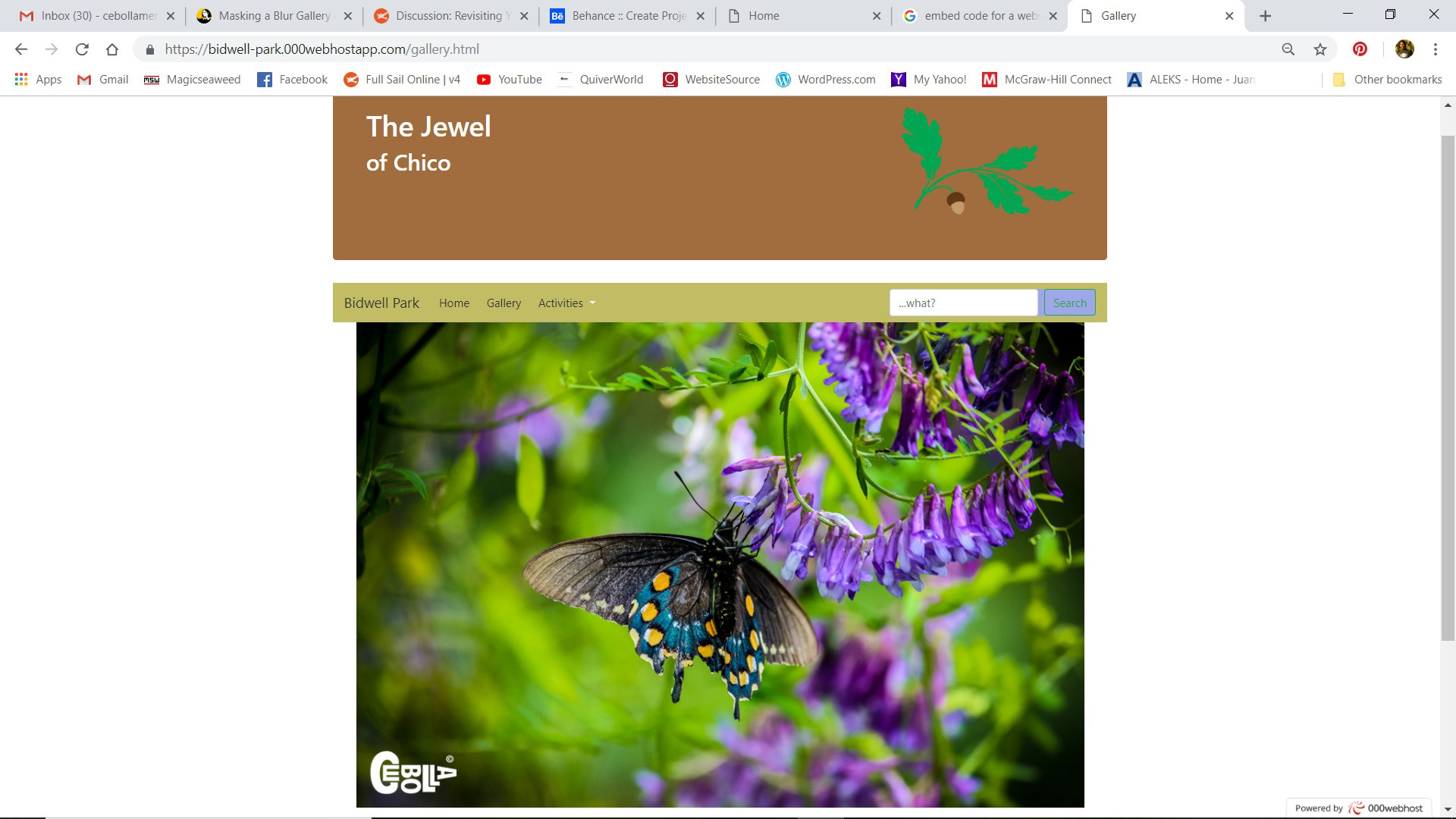Open the Apps grid shortcut

tap(38, 80)
